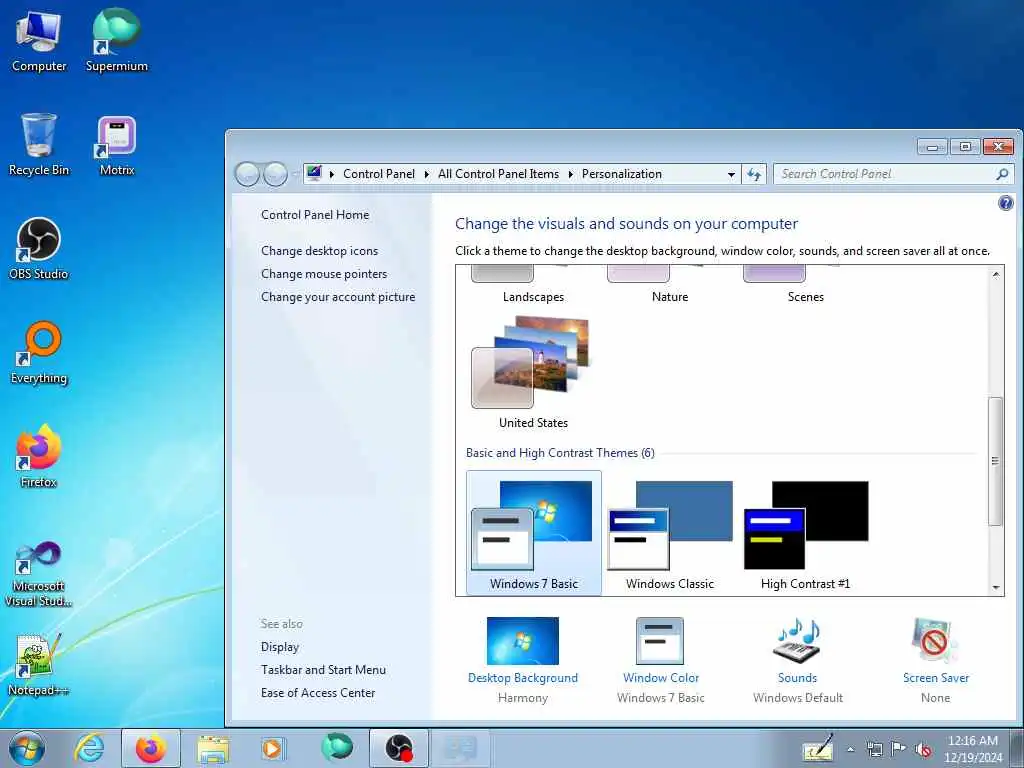Viewport: 1024px width, 768px height.
Task: Click the address bar computer icon
Action: (x=314, y=173)
